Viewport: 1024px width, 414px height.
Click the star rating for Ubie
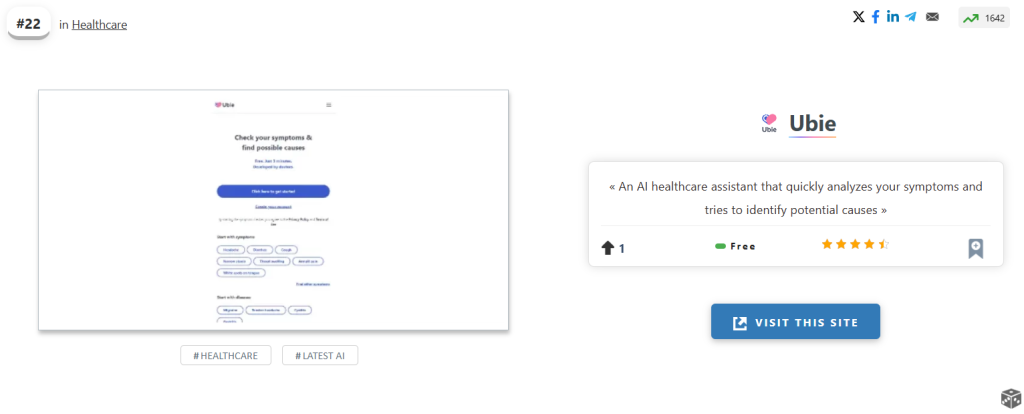point(855,244)
